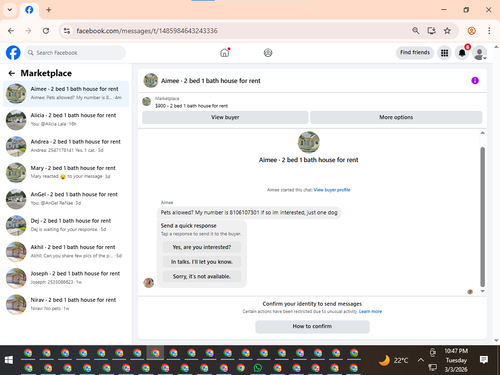
Task: Click the house thumbnail in chat header
Action: click(151, 81)
